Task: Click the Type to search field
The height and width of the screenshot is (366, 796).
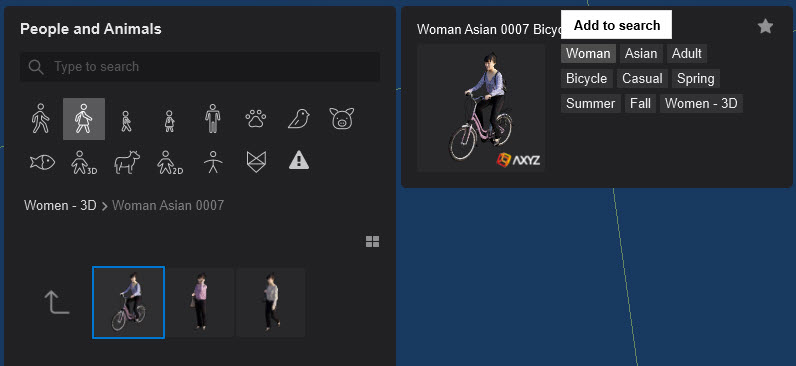Action: click(x=200, y=66)
